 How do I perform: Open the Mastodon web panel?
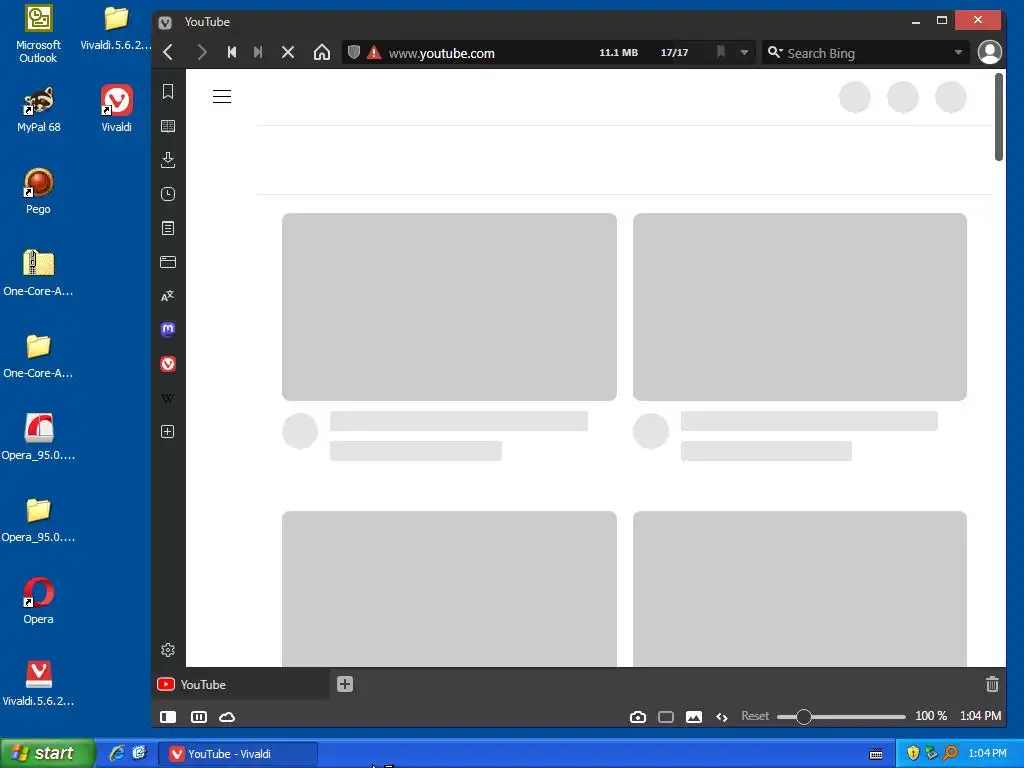pos(168,330)
